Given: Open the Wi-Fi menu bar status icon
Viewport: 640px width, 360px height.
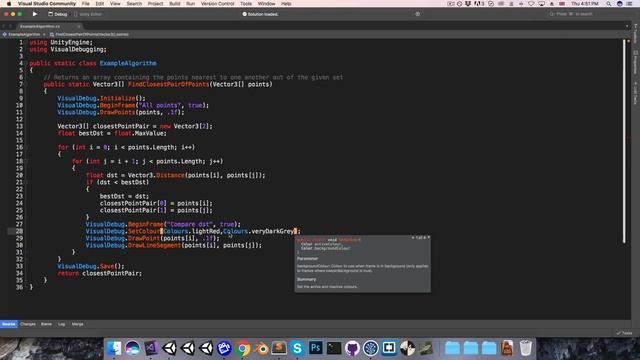Looking at the screenshot, I should [531, 4].
